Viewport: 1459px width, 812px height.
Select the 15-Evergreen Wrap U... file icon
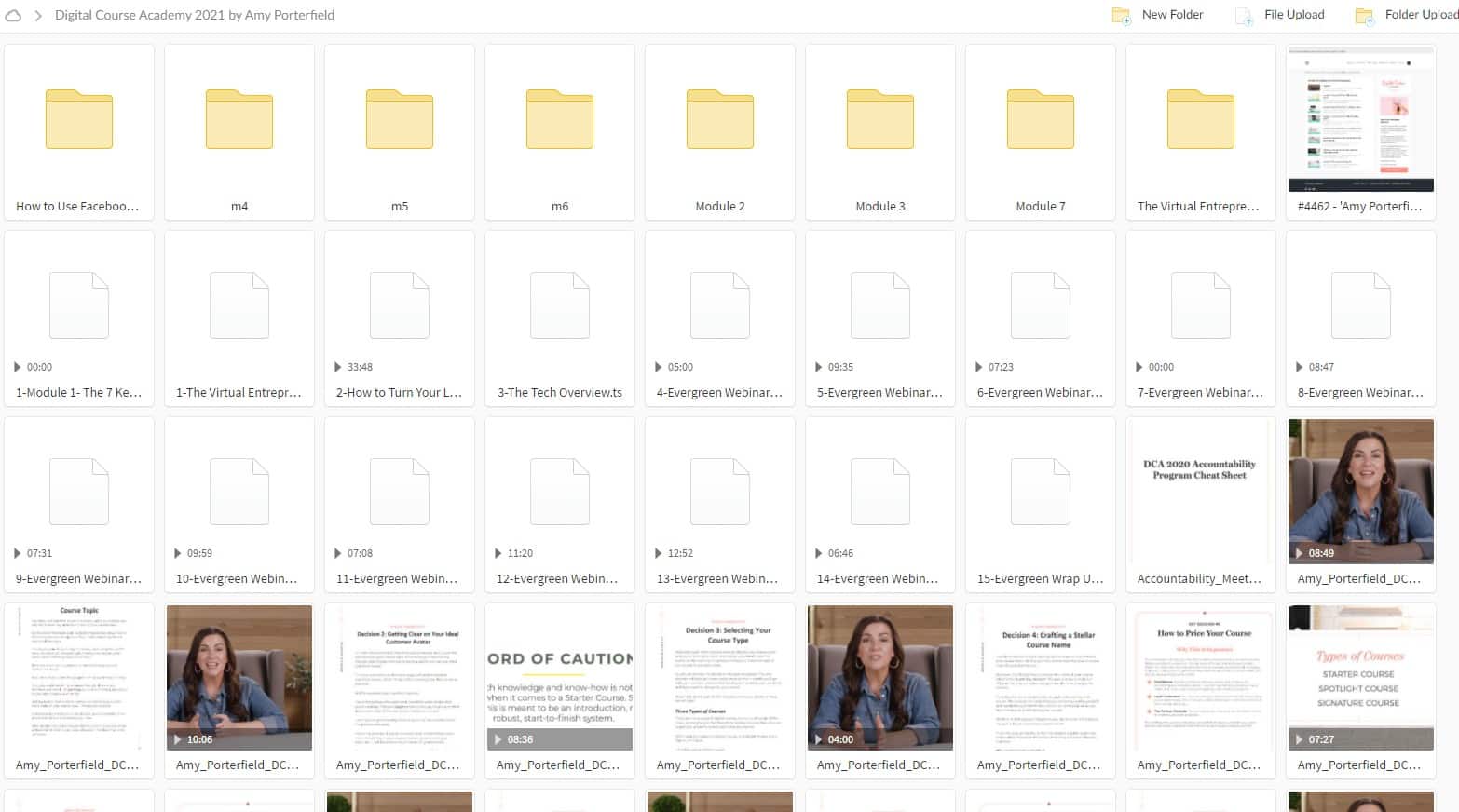(1041, 492)
